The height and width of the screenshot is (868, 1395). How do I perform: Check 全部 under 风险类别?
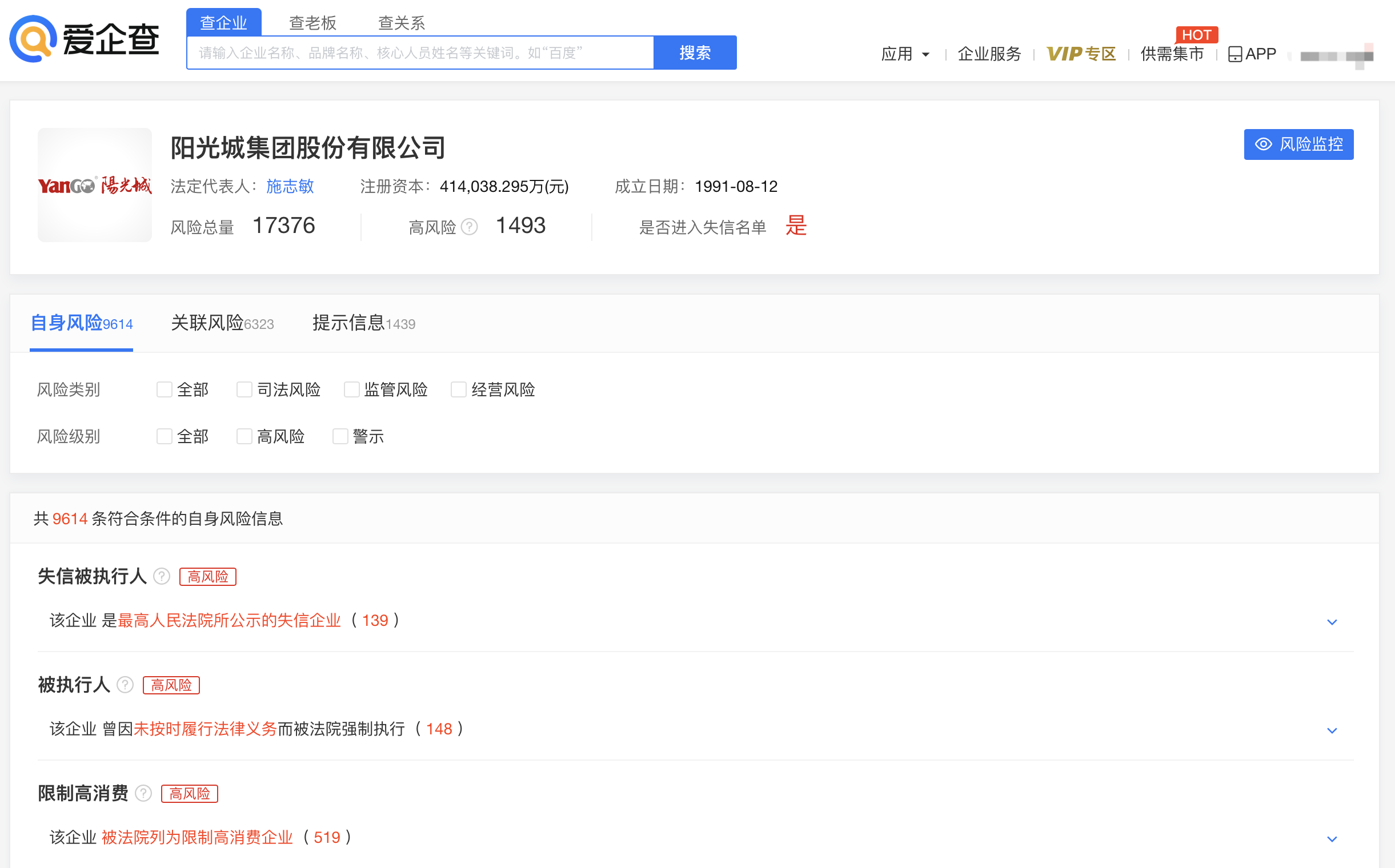coord(165,389)
